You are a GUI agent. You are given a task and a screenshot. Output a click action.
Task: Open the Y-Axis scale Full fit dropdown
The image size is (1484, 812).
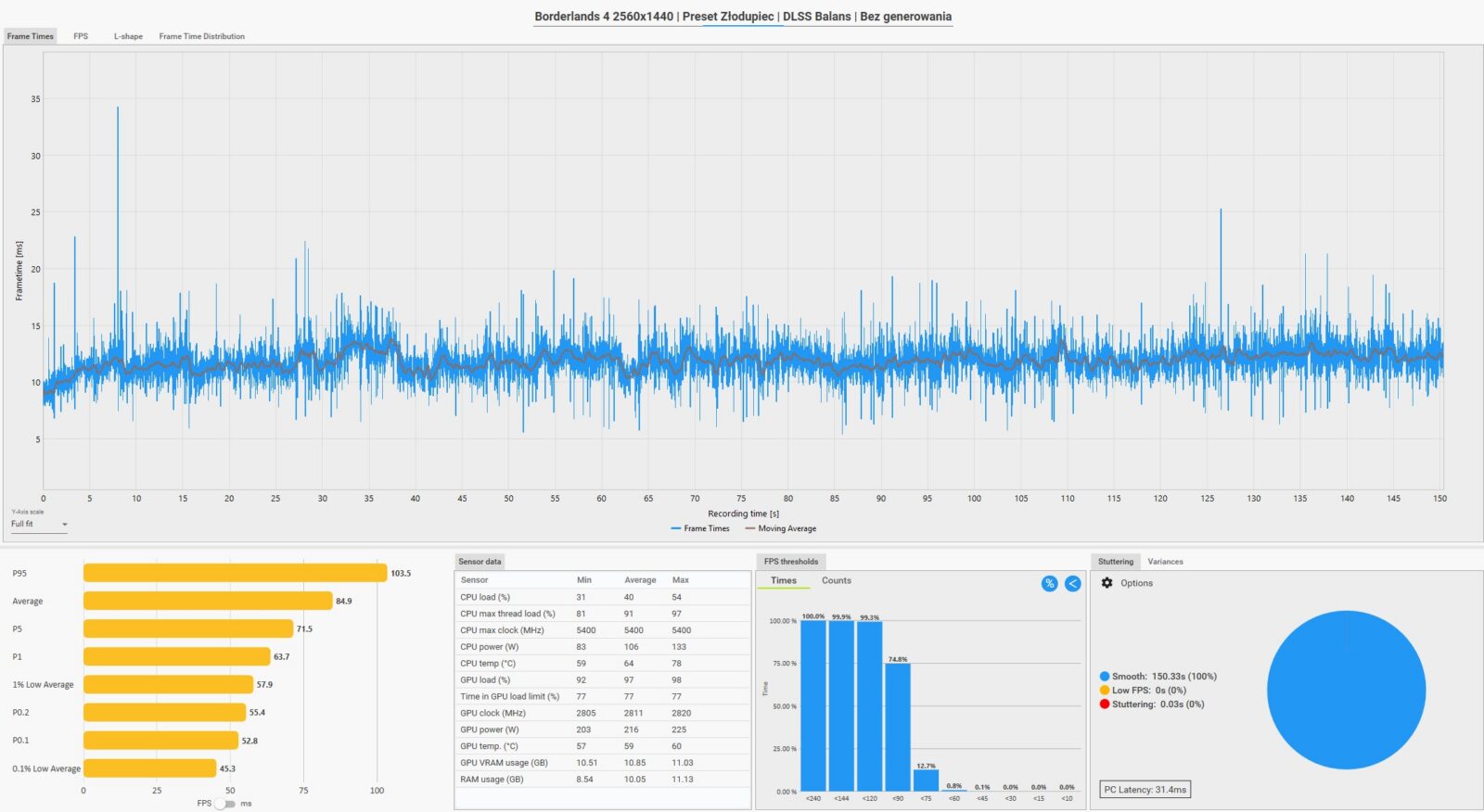tap(39, 525)
